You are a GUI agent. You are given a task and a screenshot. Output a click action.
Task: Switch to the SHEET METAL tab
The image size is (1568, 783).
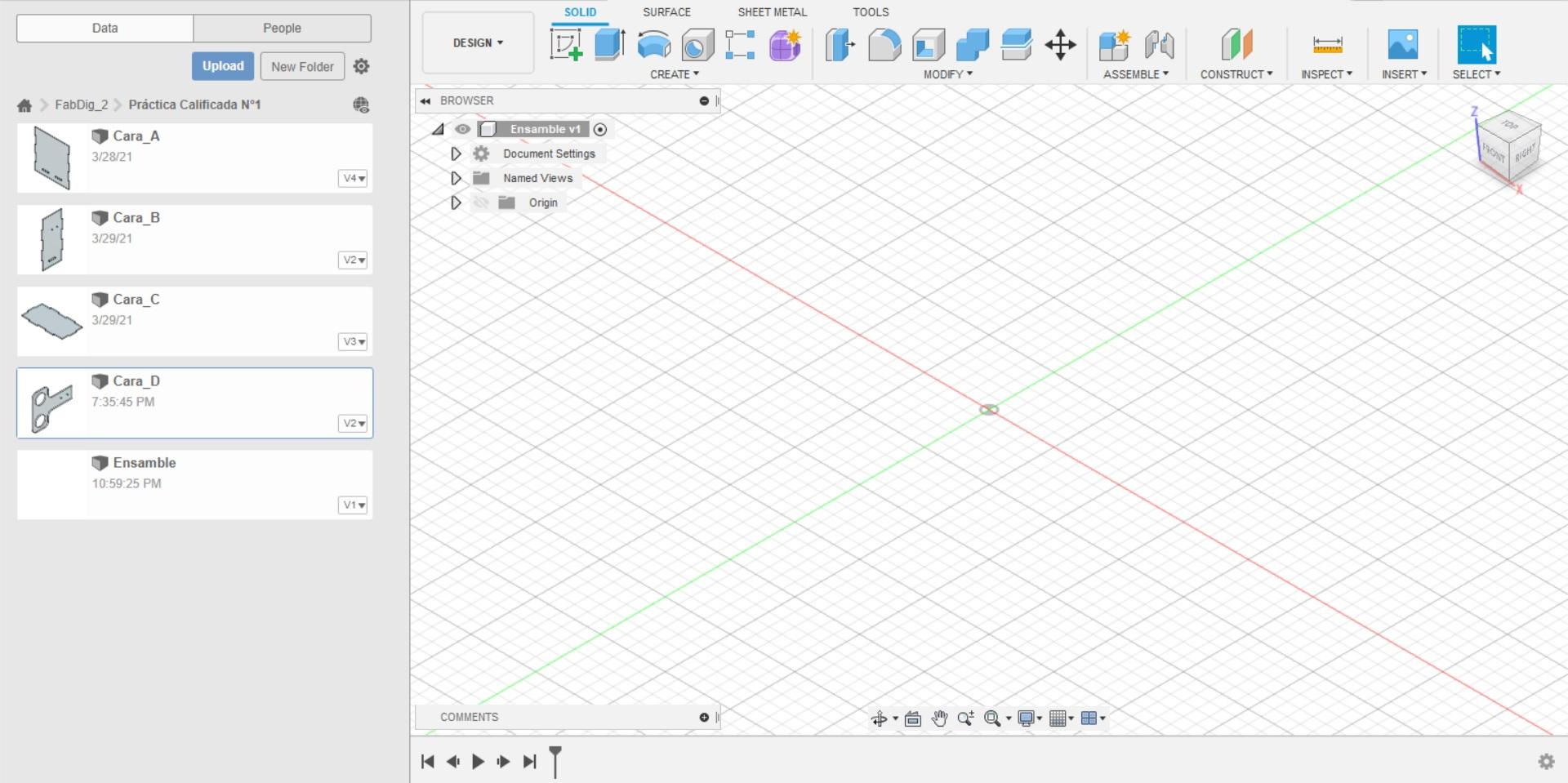coord(772,12)
